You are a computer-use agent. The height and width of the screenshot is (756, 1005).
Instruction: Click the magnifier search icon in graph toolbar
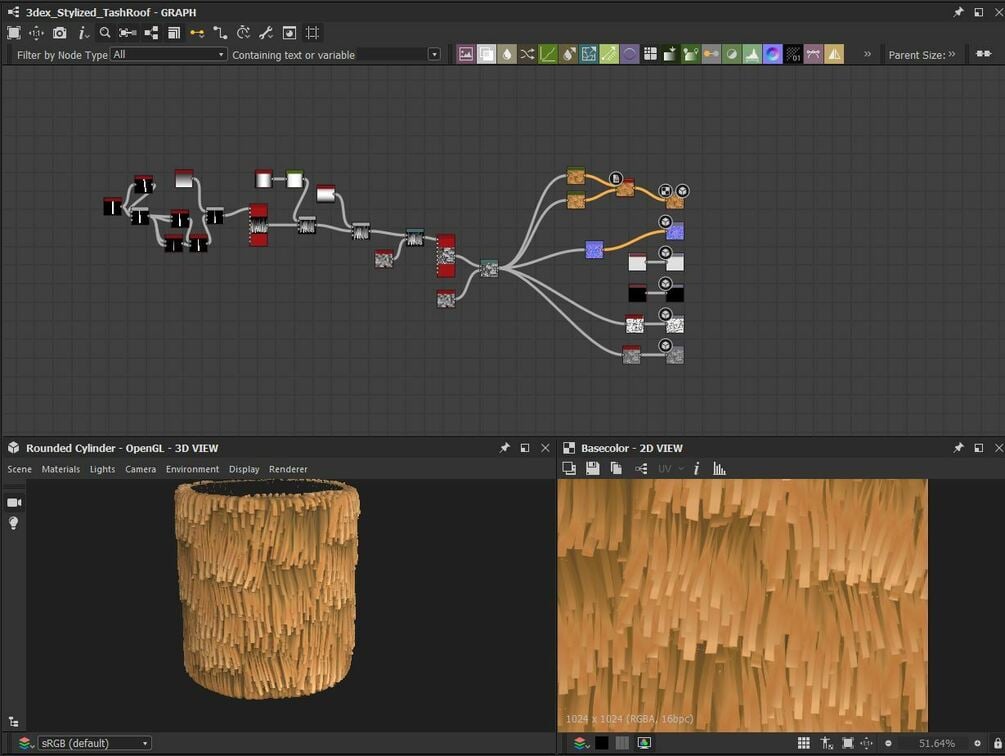[x=105, y=33]
